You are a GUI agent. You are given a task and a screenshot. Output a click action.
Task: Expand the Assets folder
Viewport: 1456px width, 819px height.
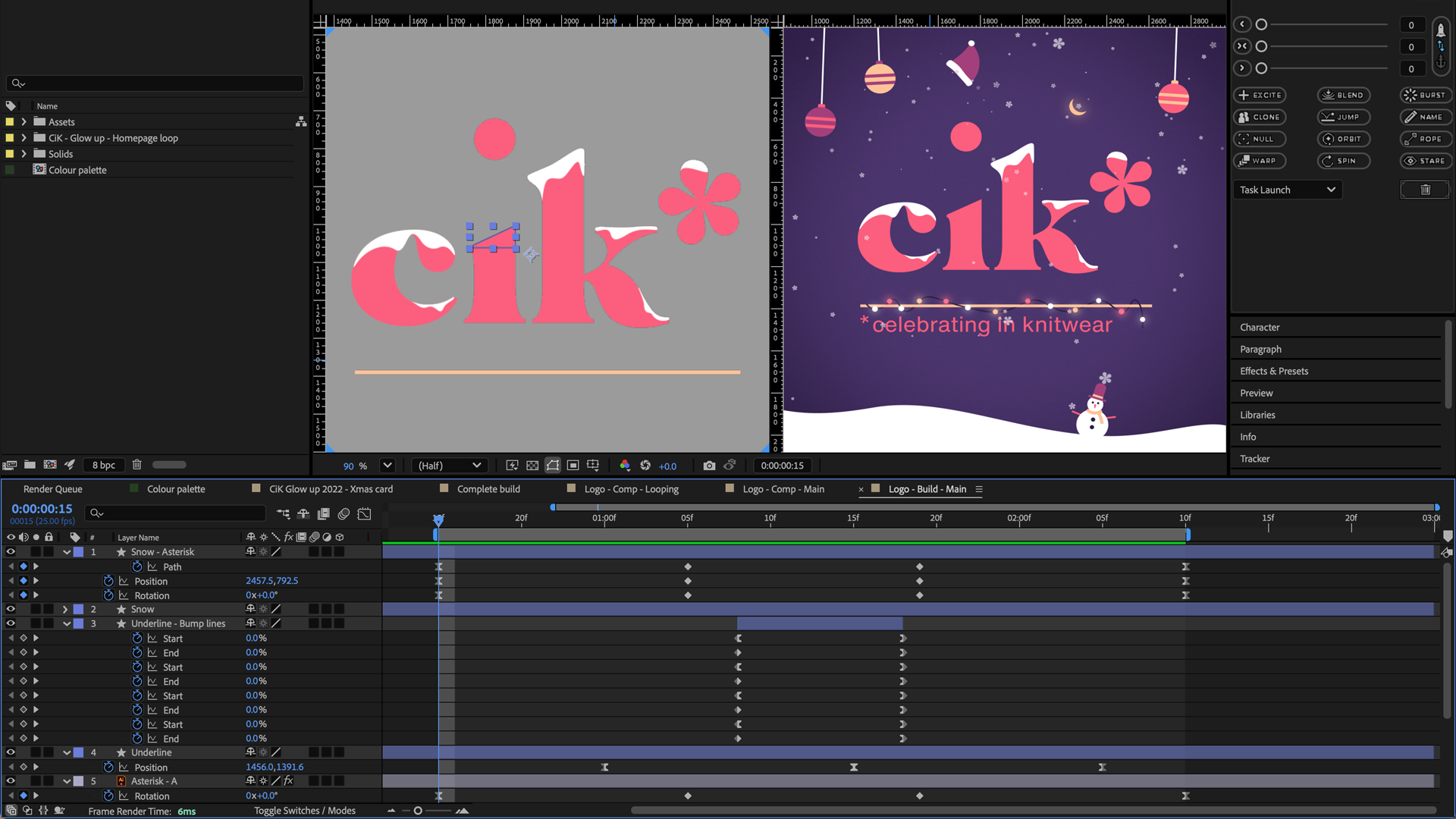point(24,121)
